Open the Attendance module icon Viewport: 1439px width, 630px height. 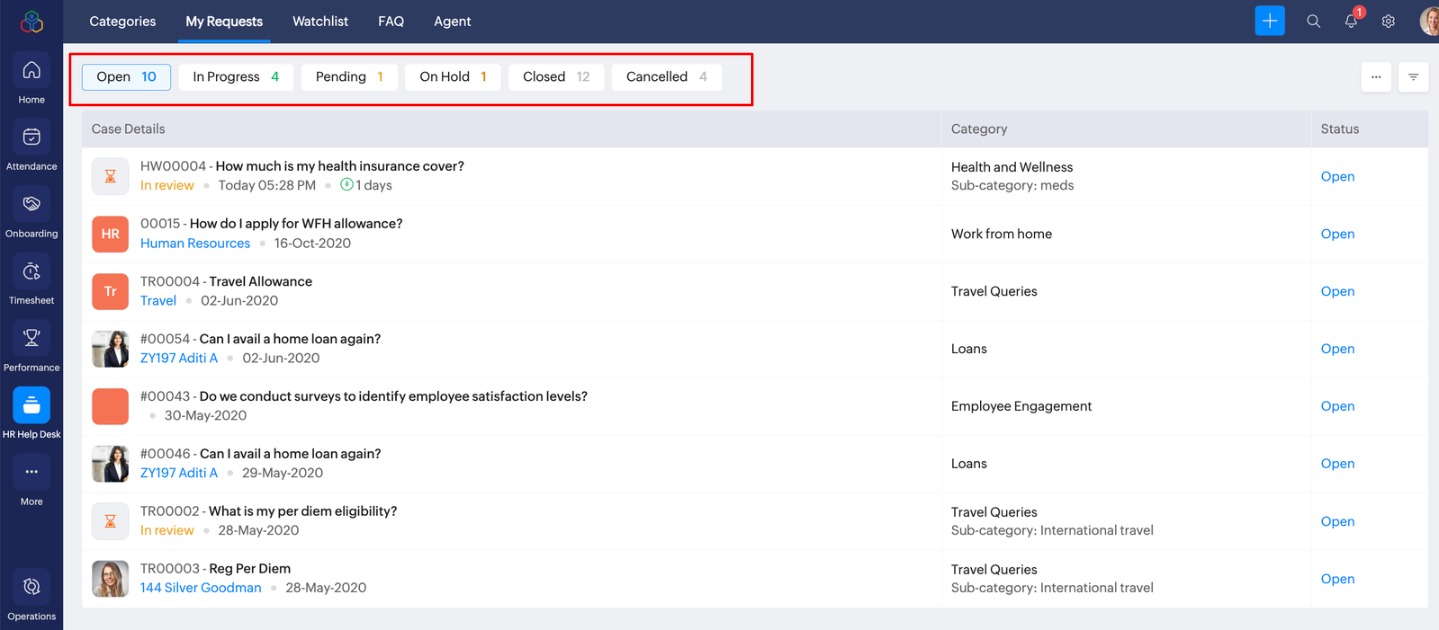click(31, 138)
